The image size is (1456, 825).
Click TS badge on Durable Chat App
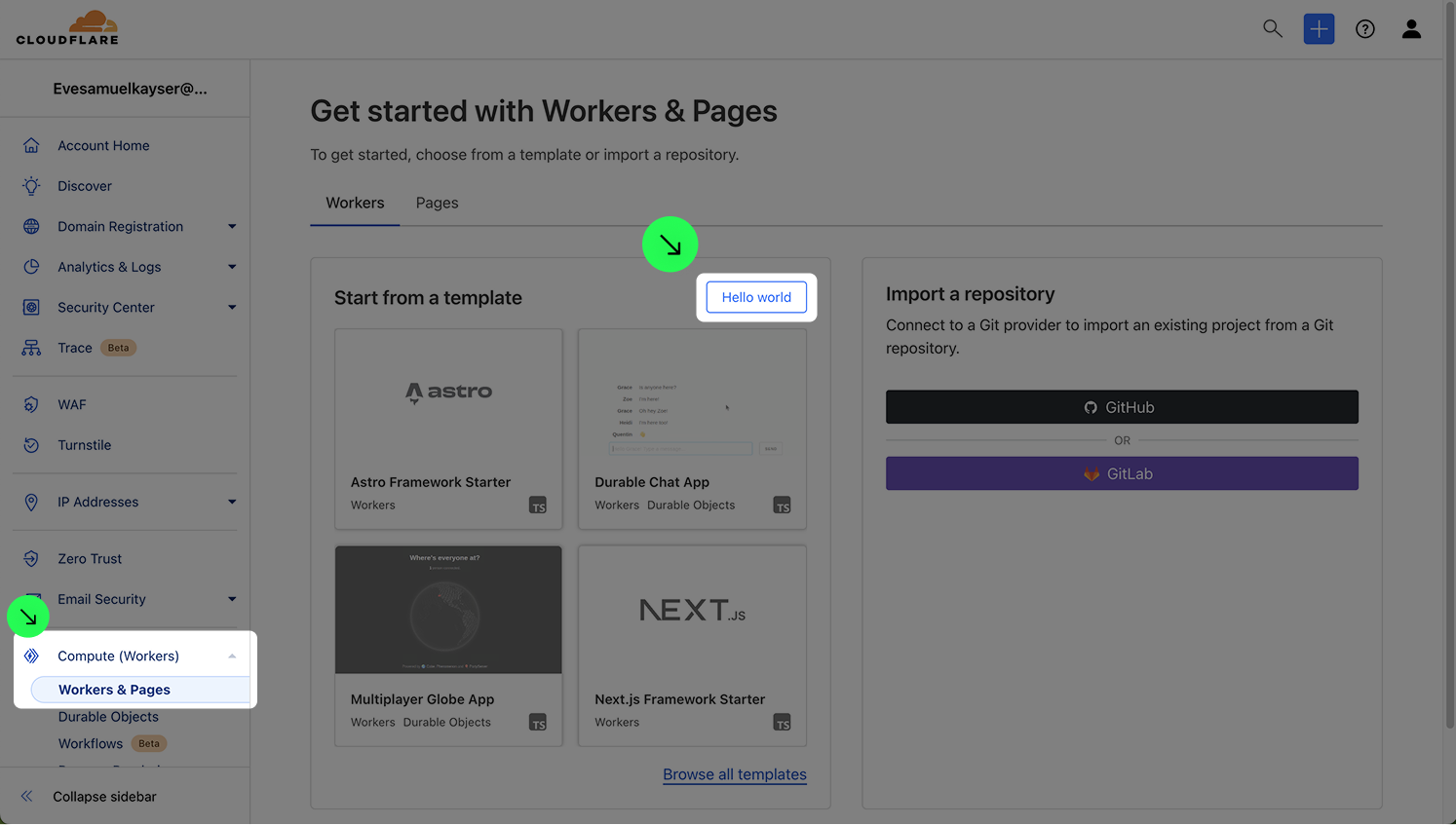coord(782,506)
